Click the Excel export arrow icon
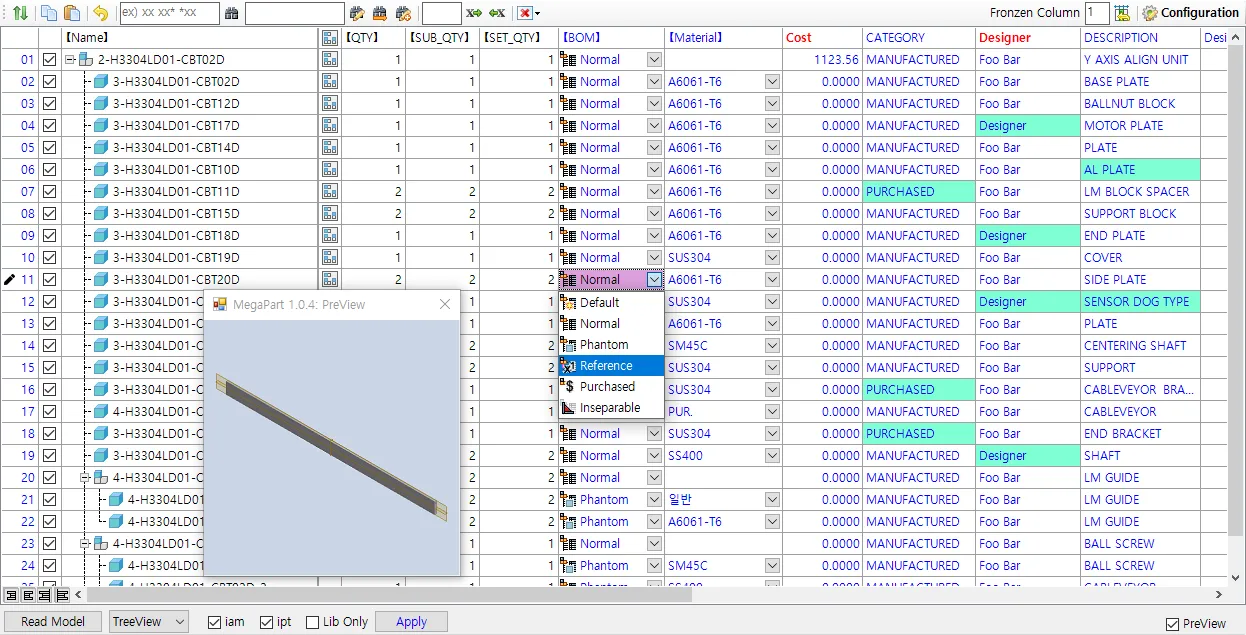Image resolution: width=1246 pixels, height=635 pixels. click(474, 13)
